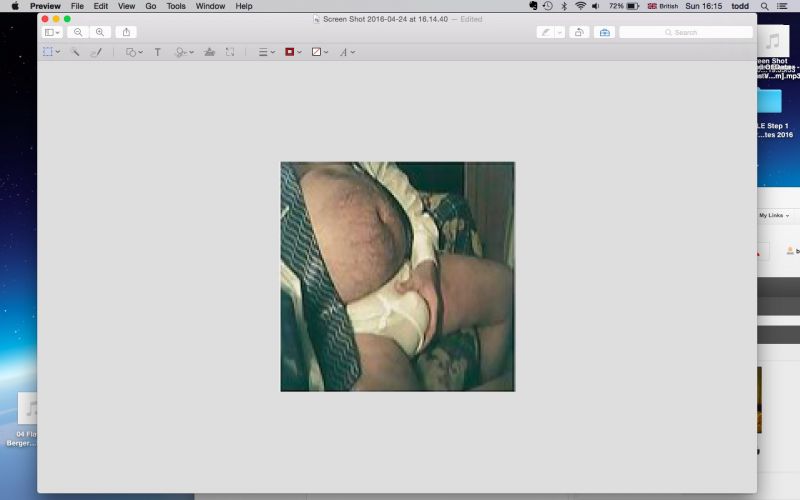
Task: Open the red Border Color swatch
Action: (x=293, y=52)
